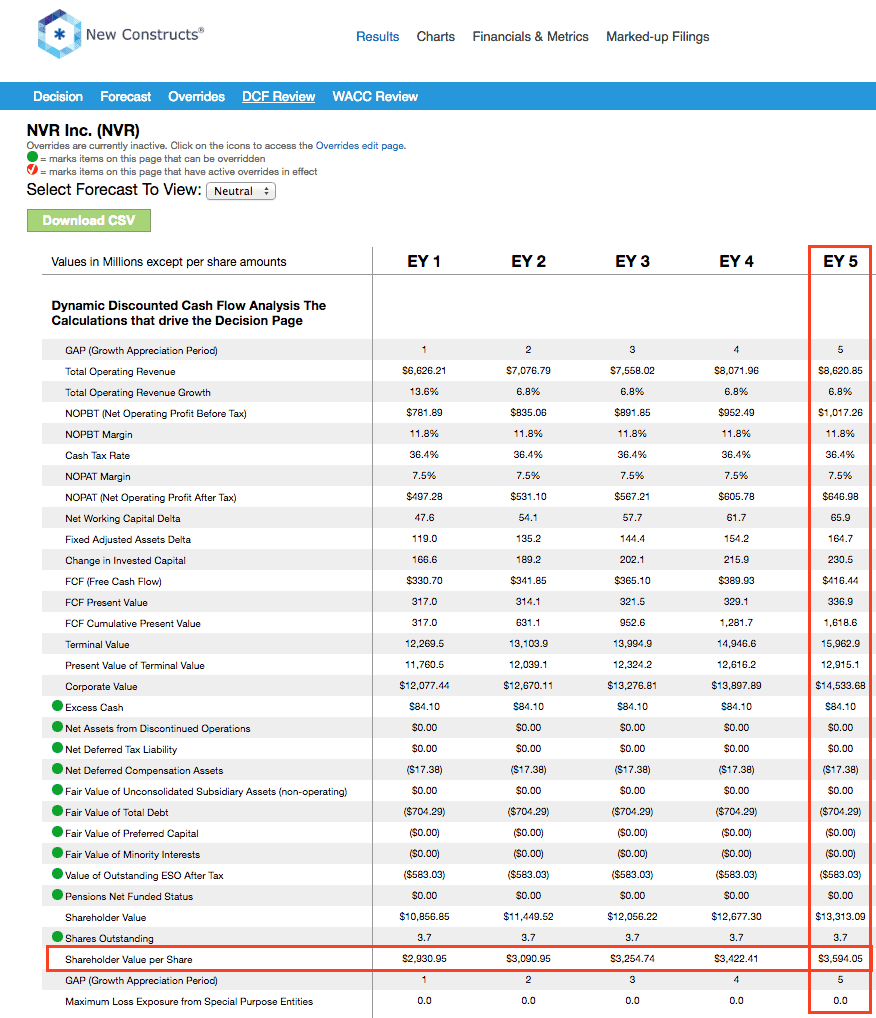Open the Select Forecast To View dropdown

point(241,191)
